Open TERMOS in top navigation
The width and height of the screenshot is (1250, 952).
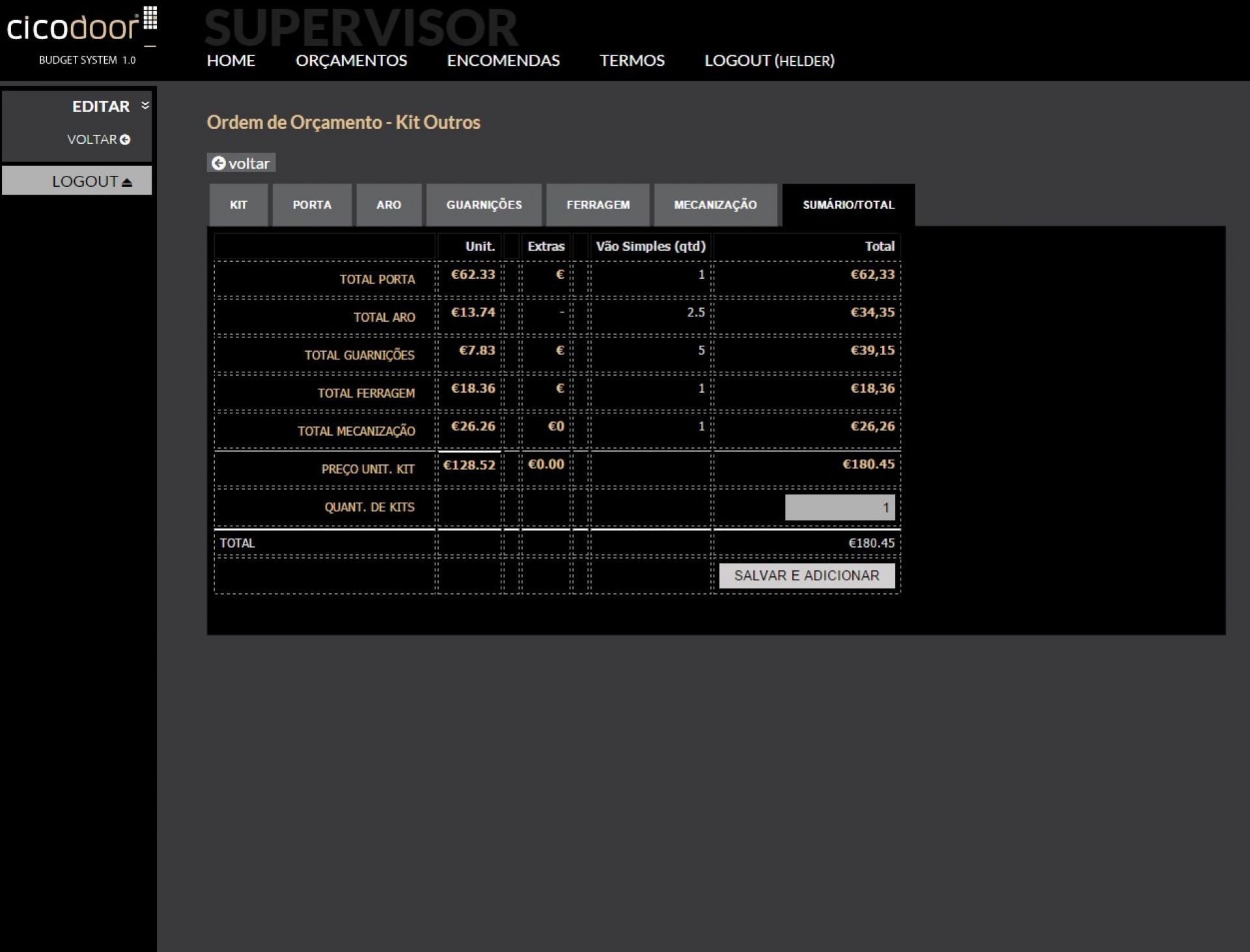click(632, 61)
